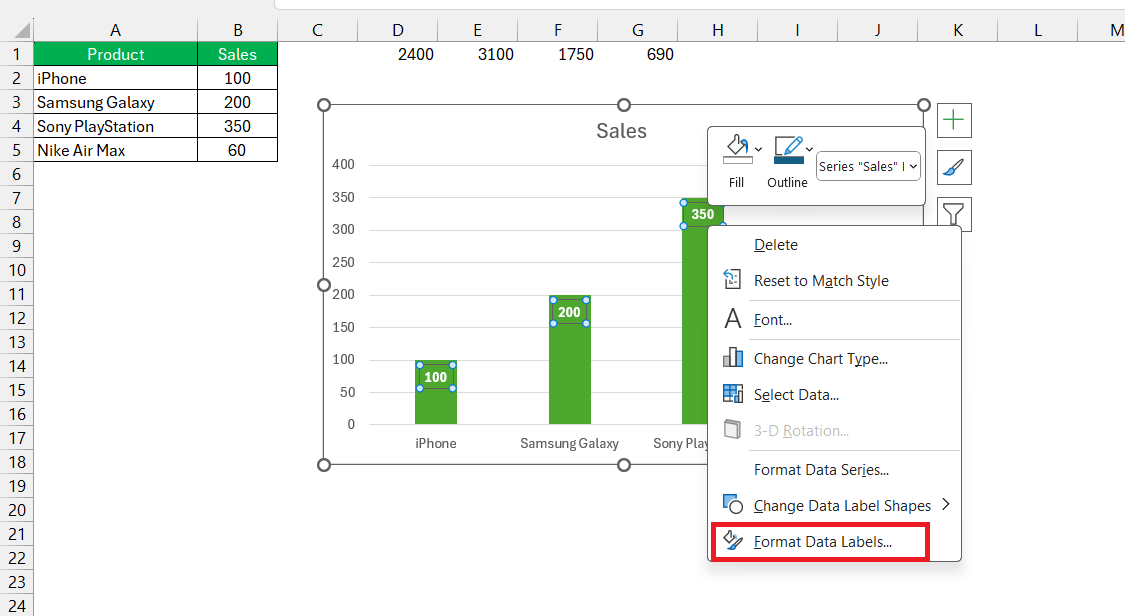This screenshot has width=1125, height=616.
Task: Expand the Outline dropdown arrow
Action: point(809,150)
